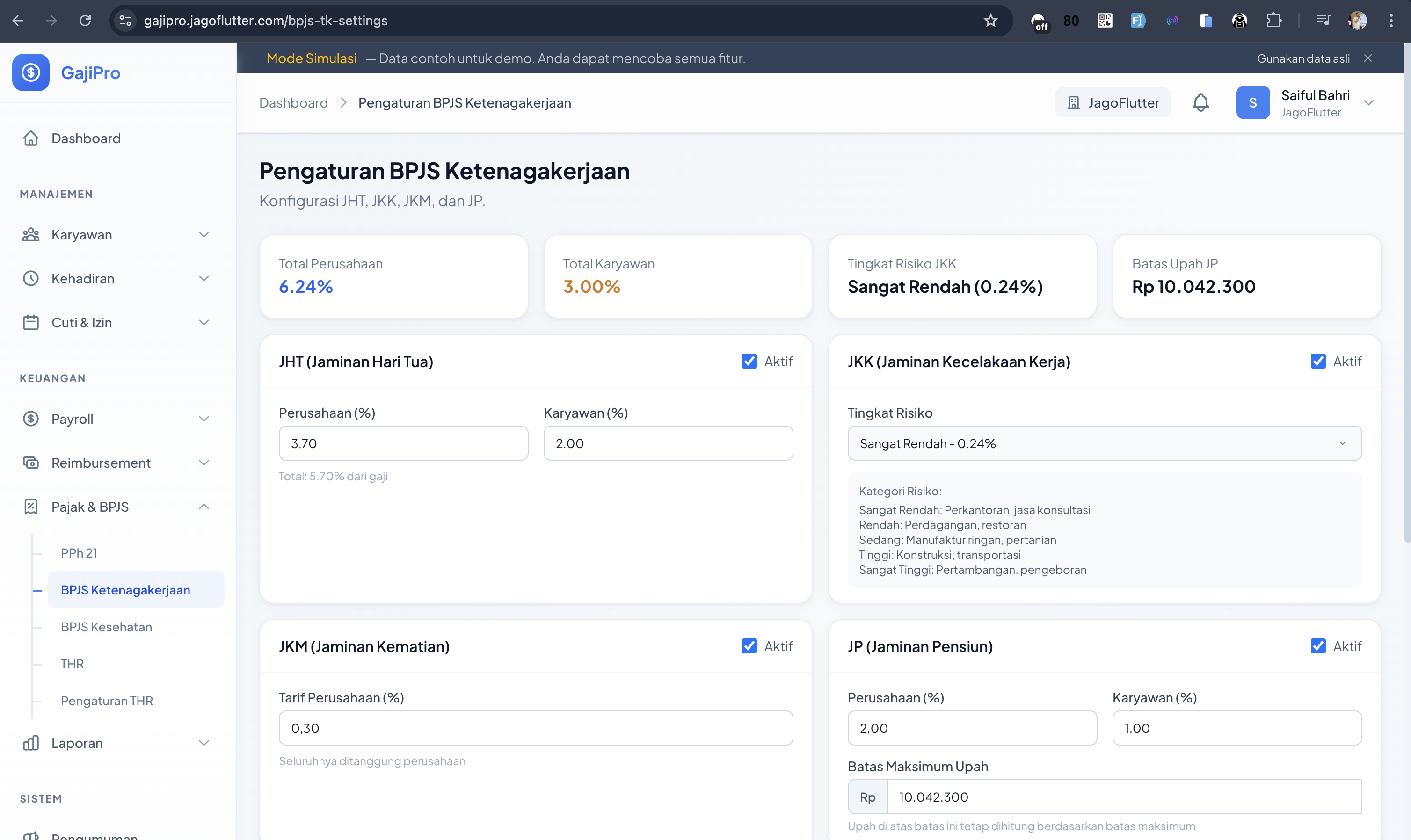Click the Dashboard breadcrumb link

coord(293,102)
